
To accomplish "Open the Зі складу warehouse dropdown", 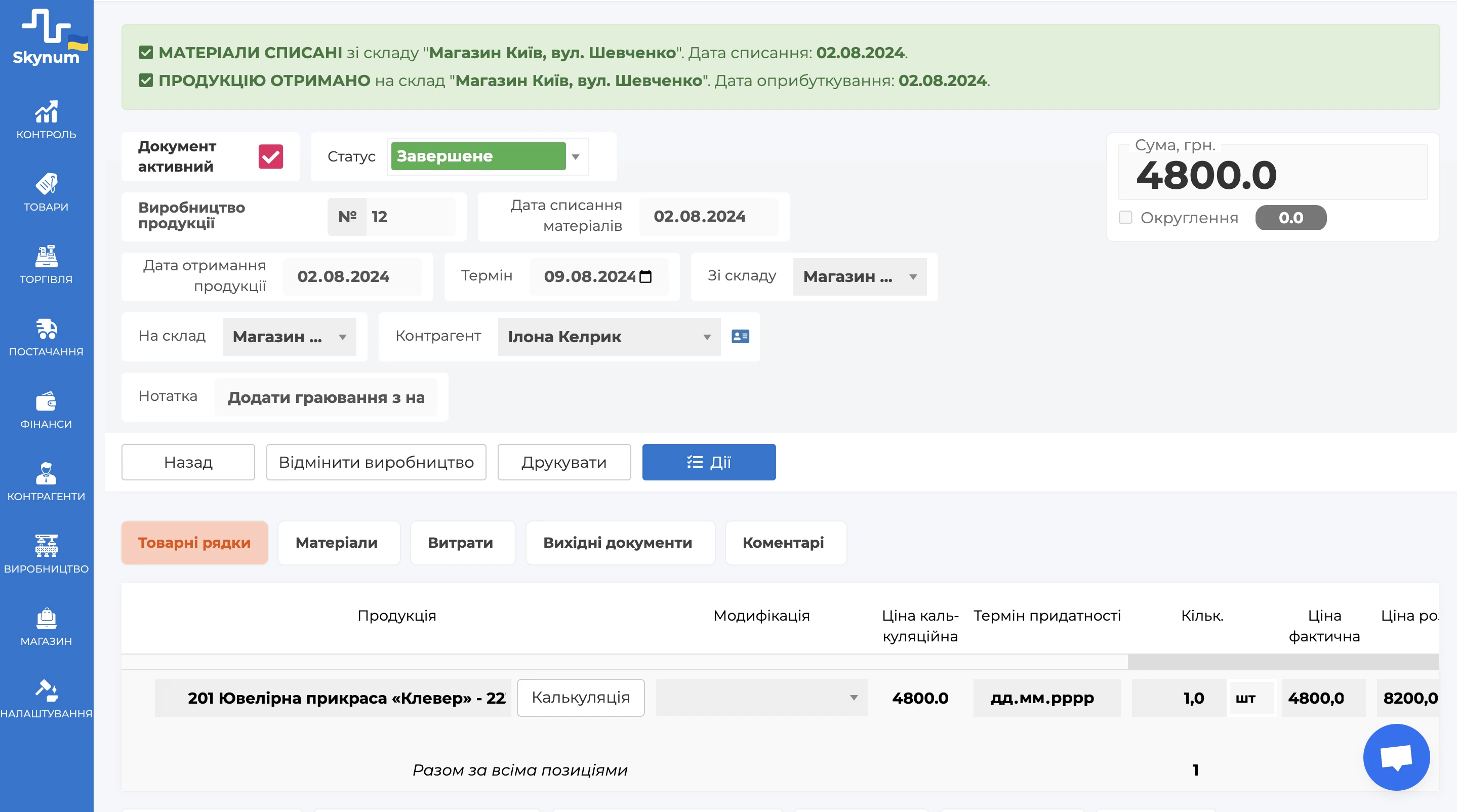I will pos(859,276).
